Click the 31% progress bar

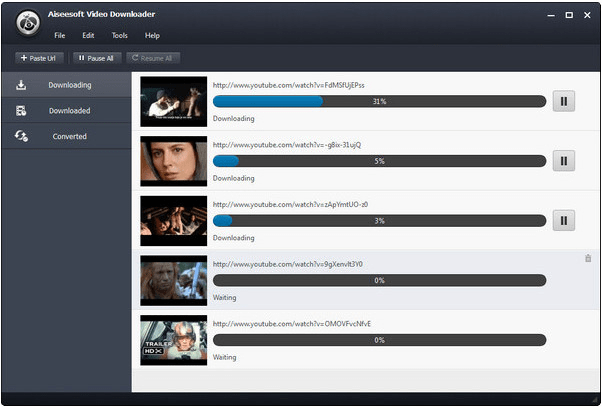[379, 101]
